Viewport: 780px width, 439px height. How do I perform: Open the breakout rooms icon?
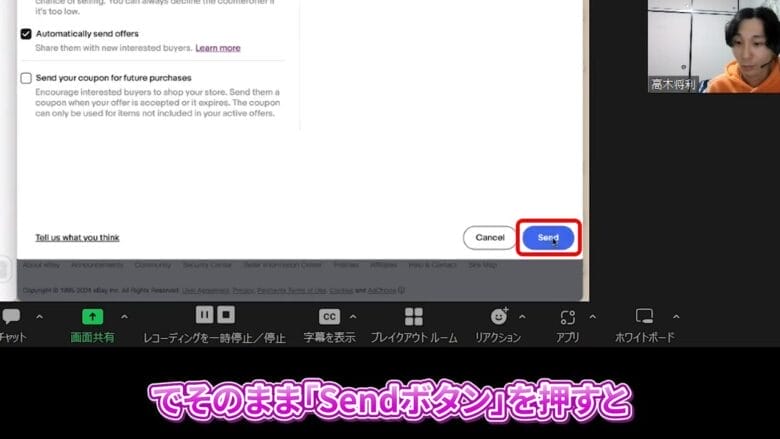click(413, 317)
